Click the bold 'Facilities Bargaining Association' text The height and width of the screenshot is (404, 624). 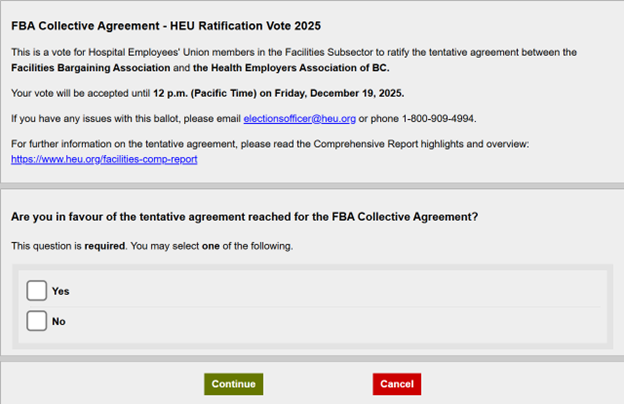(x=91, y=68)
